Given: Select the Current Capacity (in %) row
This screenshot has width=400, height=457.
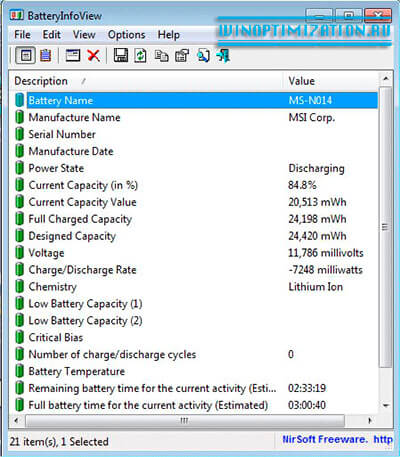Looking at the screenshot, I should pos(196,185).
